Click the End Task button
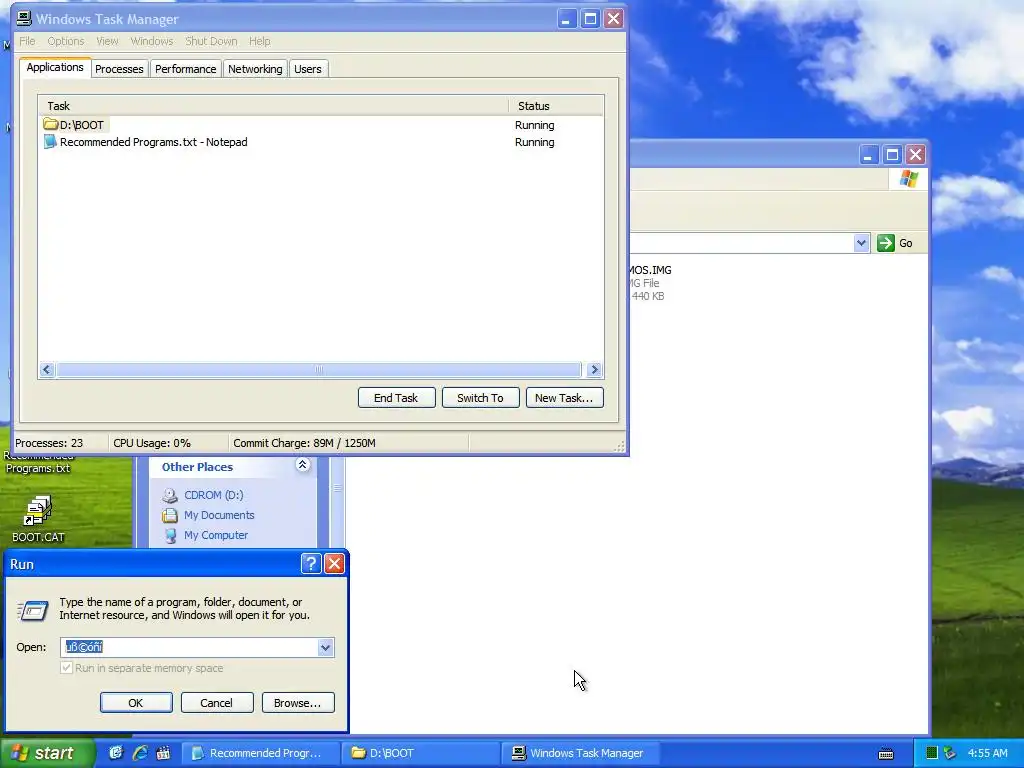Image resolution: width=1024 pixels, height=768 pixels. pos(396,398)
